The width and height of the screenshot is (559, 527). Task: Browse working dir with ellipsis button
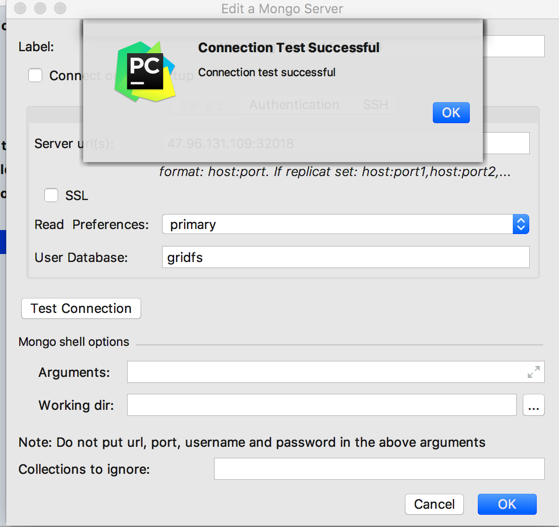coord(533,405)
